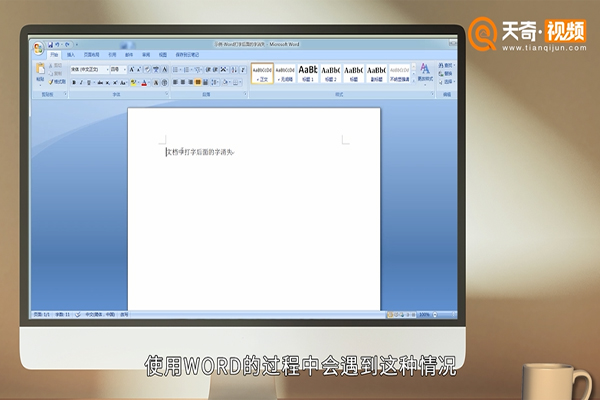Align text left

click(x=175, y=82)
